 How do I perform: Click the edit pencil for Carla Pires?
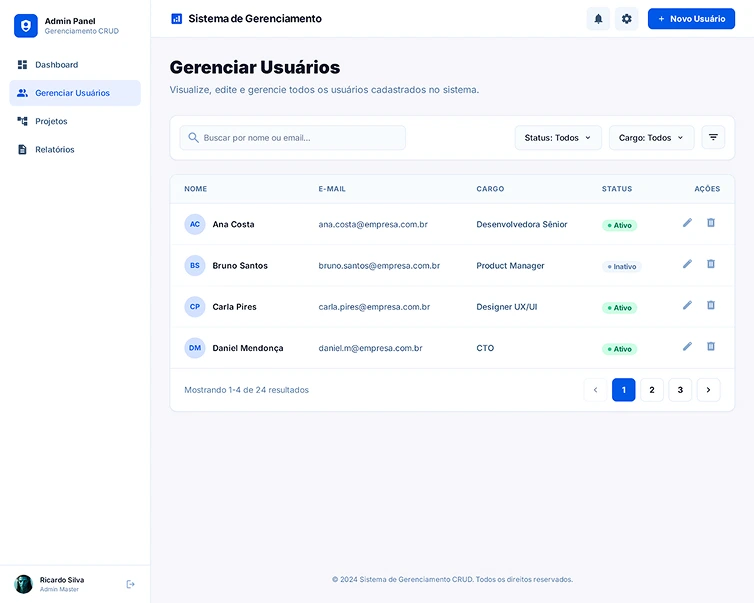point(687,305)
